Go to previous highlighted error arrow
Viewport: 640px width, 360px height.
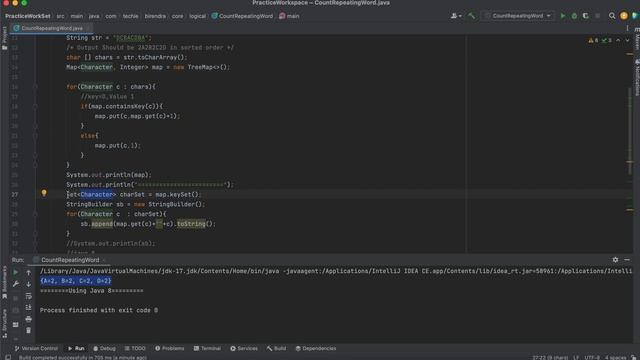click(618, 40)
